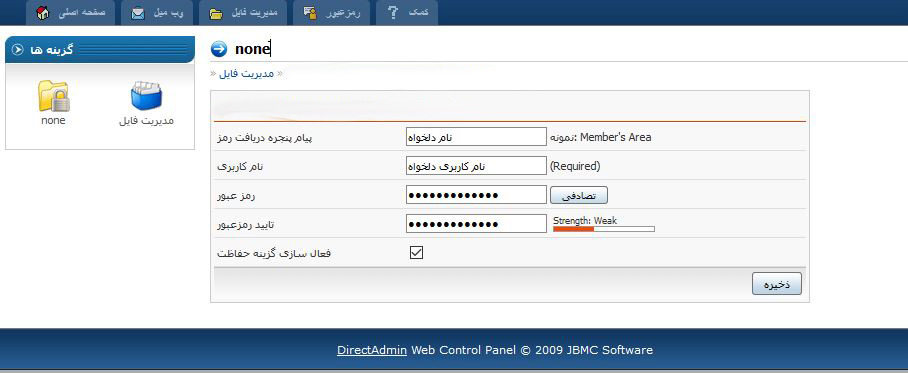Click the blue file manager bucket icon
Screen dimensions: 908x373
(146, 96)
